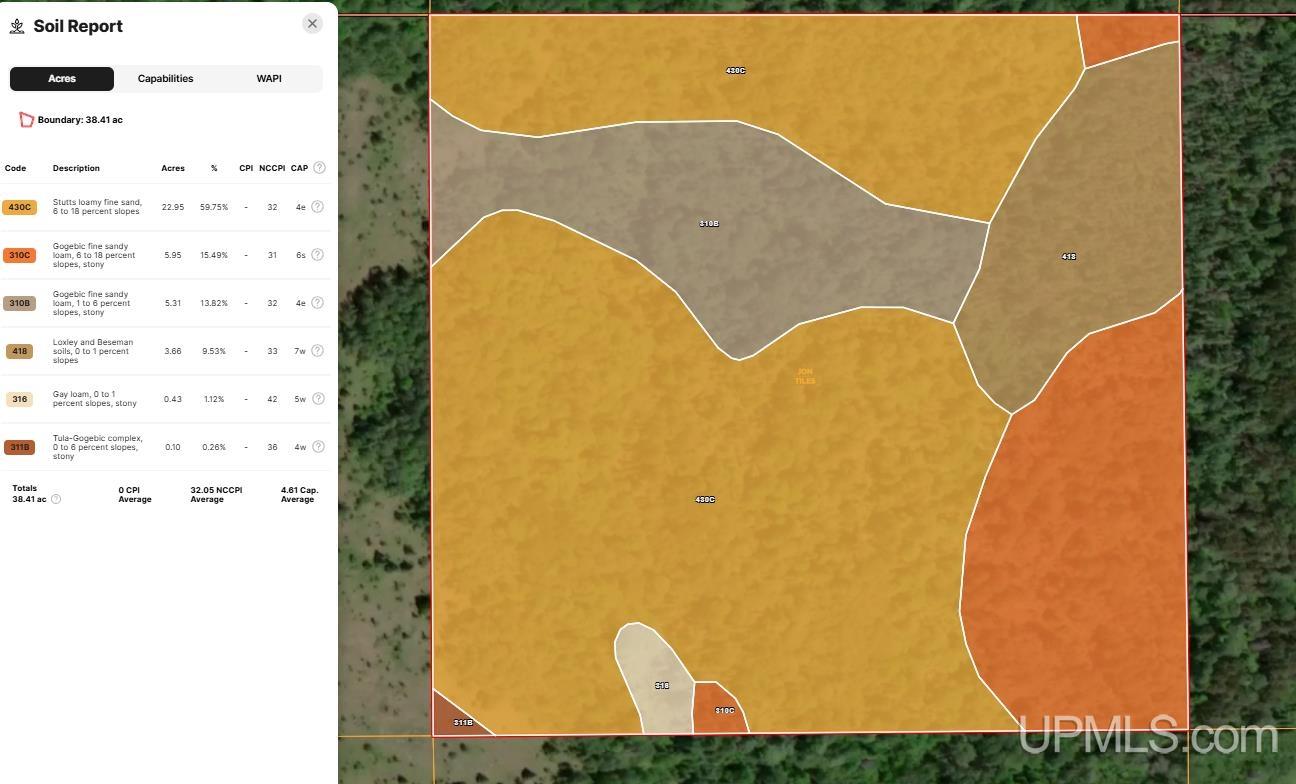
Task: Click the help icon beside CAP column header
Action: [319, 168]
